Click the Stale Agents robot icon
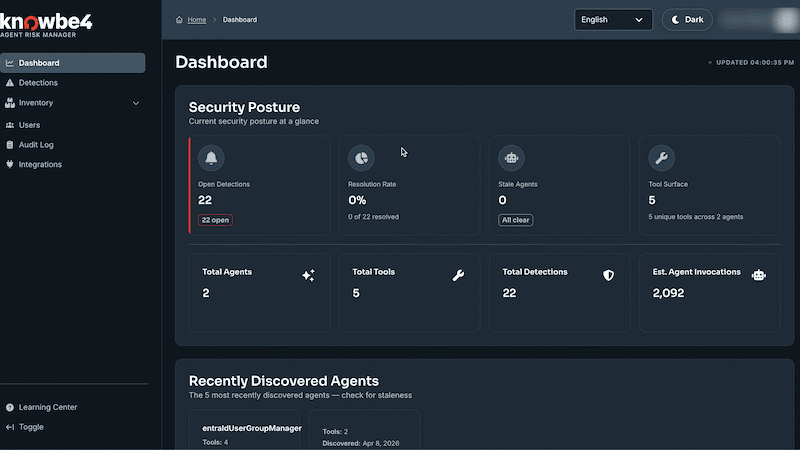 point(511,158)
